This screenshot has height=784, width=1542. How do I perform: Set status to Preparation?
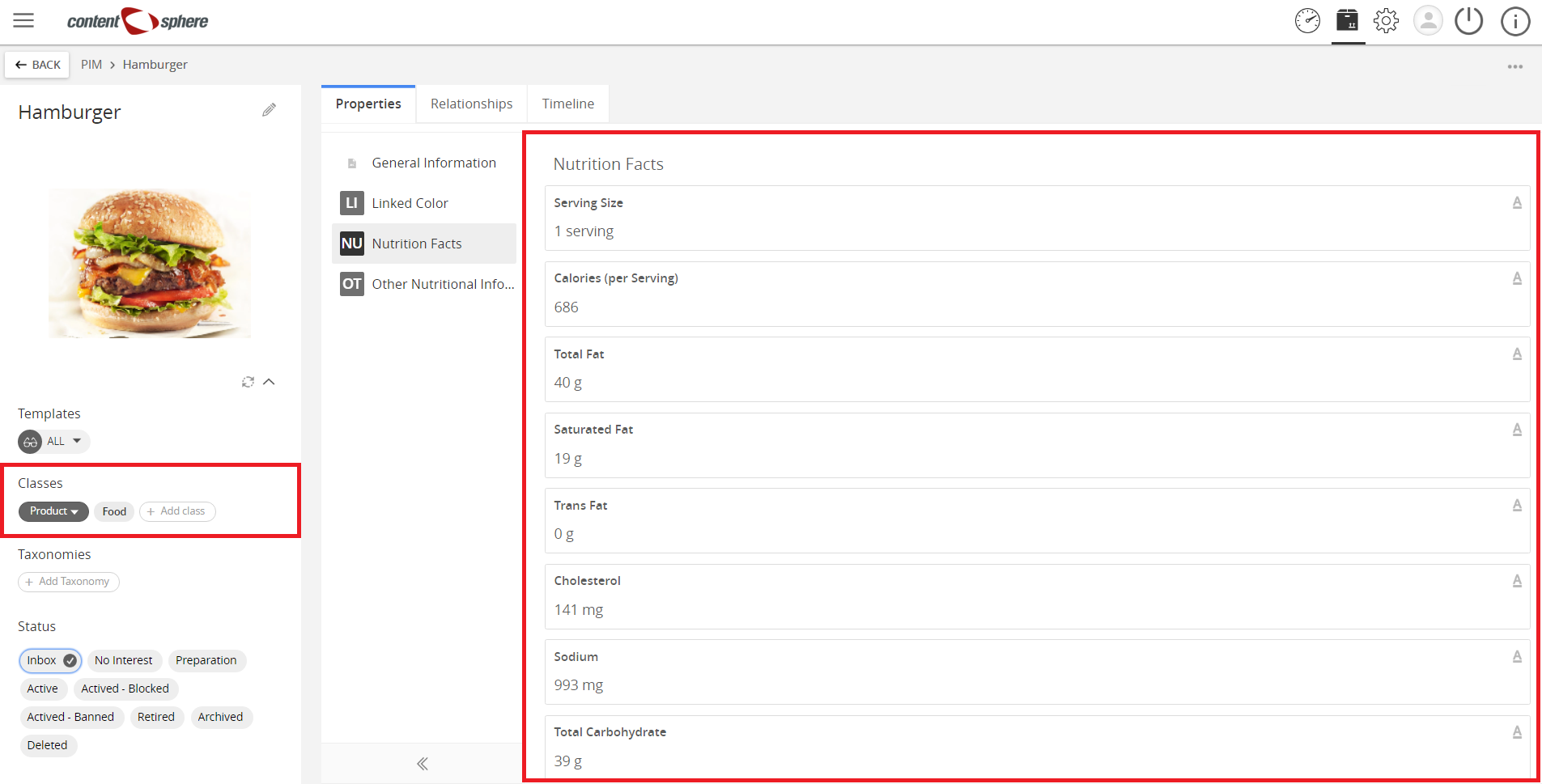point(206,660)
